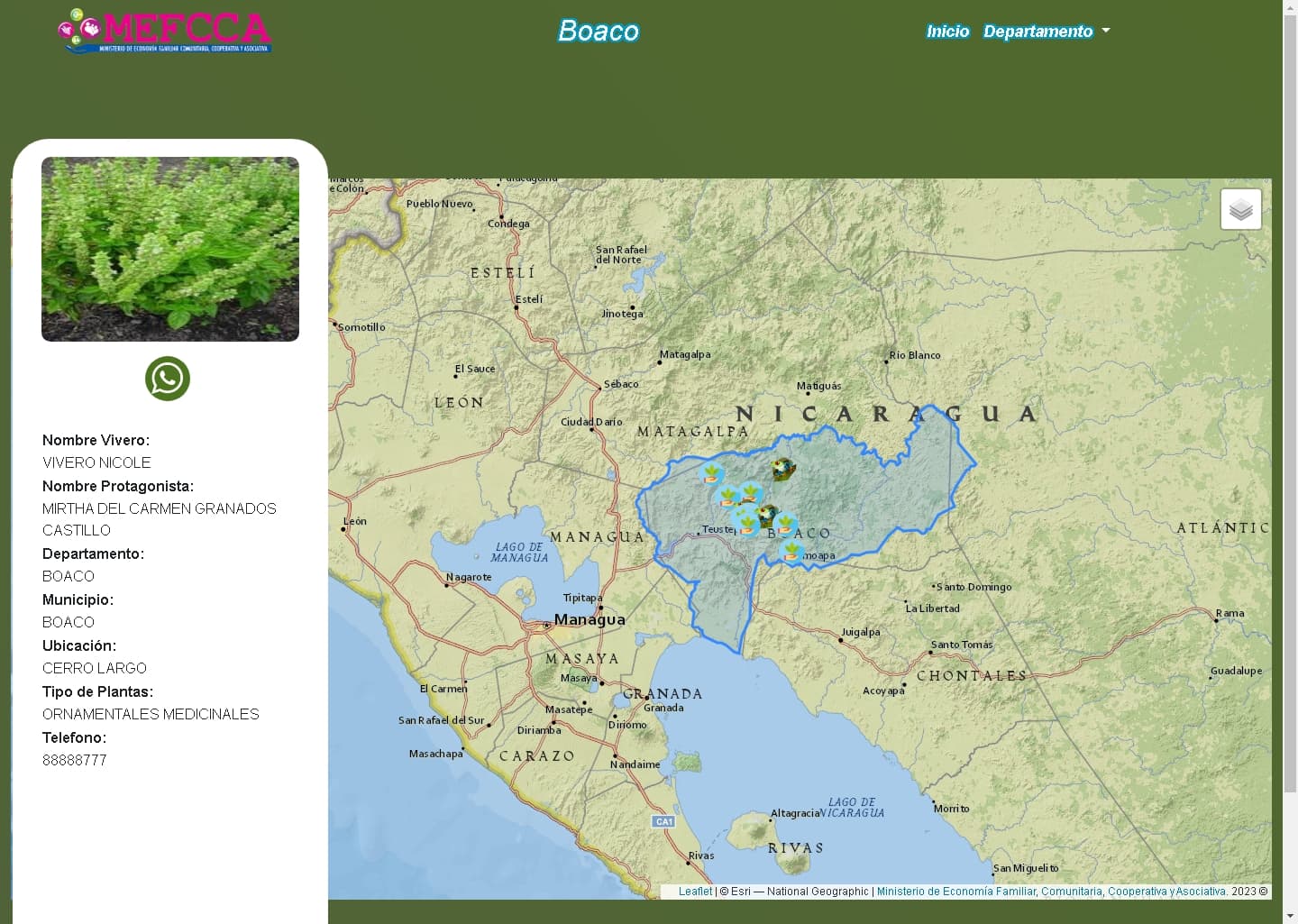Click the basil plant photo thumbnail

pos(170,250)
